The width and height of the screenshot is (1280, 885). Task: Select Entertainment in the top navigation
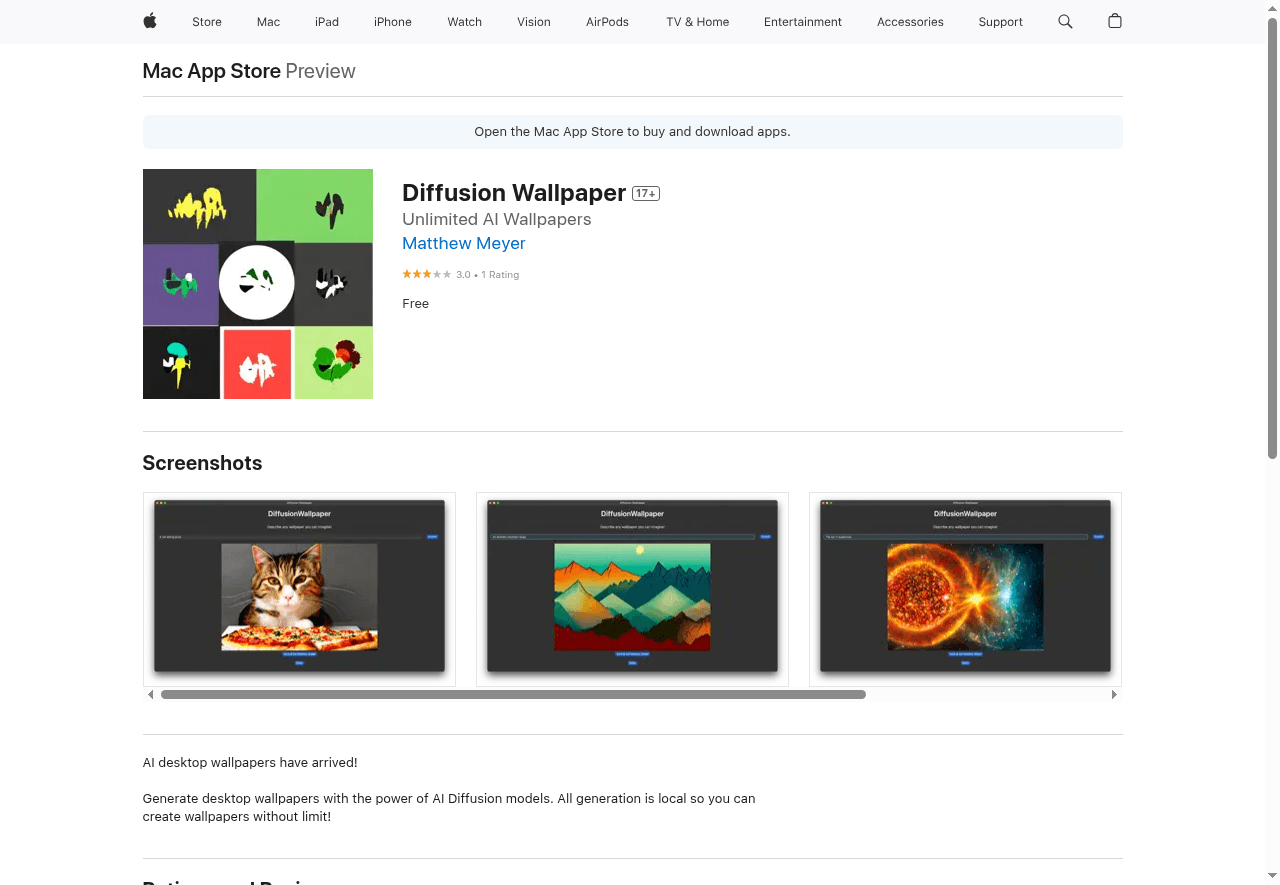803,21
